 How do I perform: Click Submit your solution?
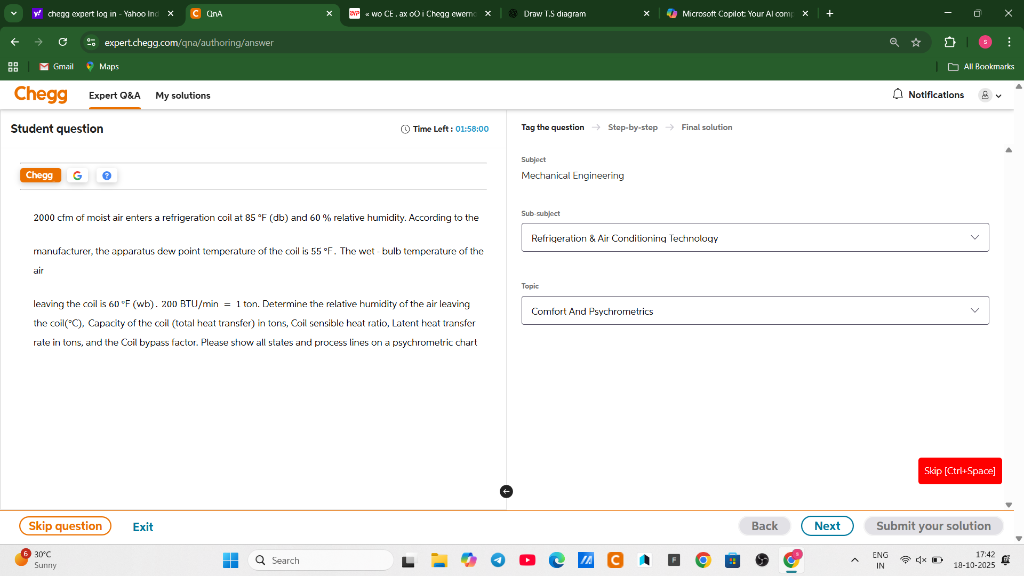[933, 526]
